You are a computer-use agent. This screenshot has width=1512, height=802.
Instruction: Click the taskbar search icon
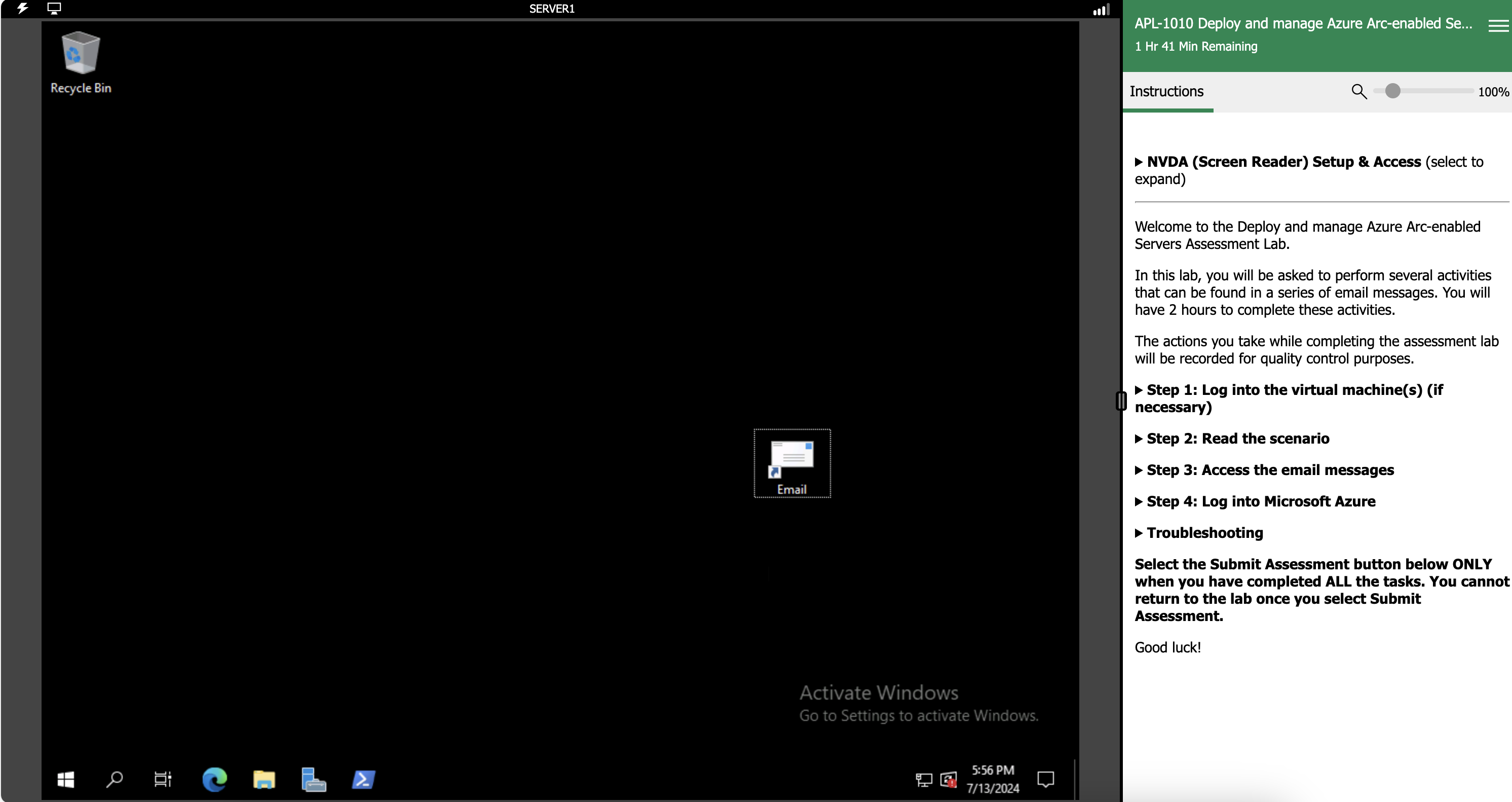coord(115,779)
